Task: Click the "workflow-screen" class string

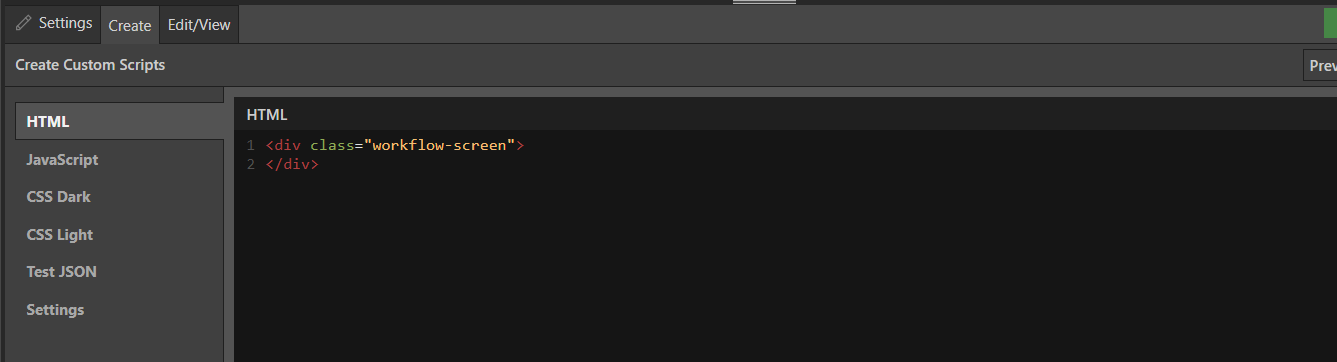Action: point(440,145)
